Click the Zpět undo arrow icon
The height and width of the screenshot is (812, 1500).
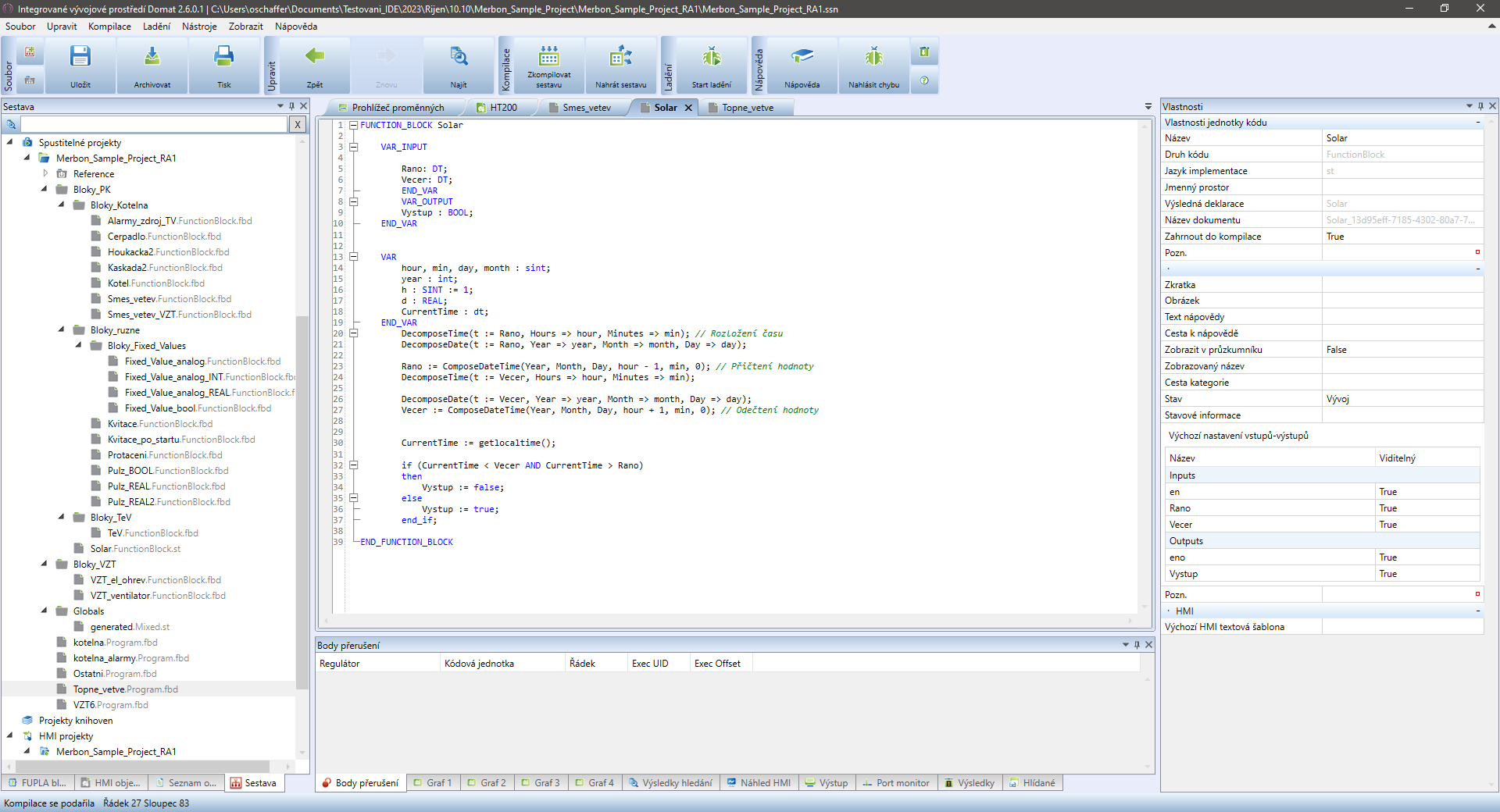point(315,57)
